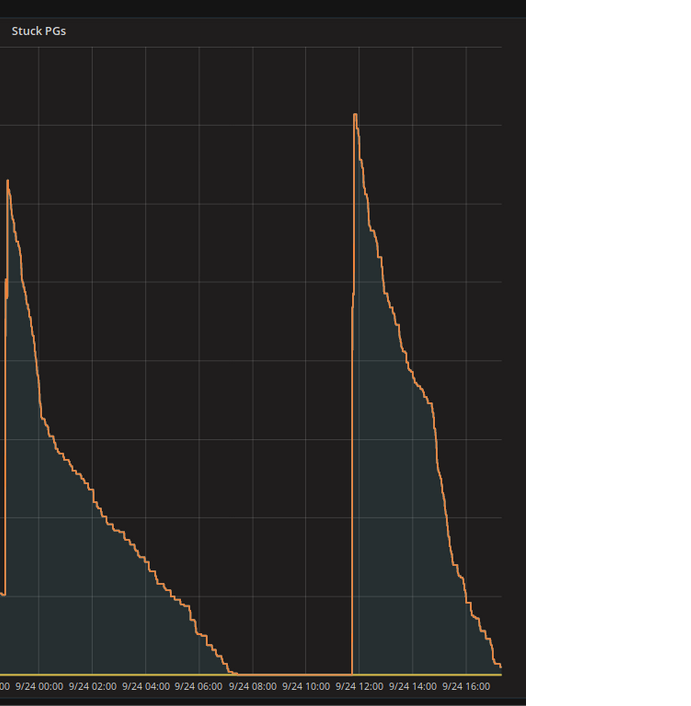Click the 9/24 10:00 time axis label
Viewport: 691px width, 706px height.
pyautogui.click(x=305, y=687)
